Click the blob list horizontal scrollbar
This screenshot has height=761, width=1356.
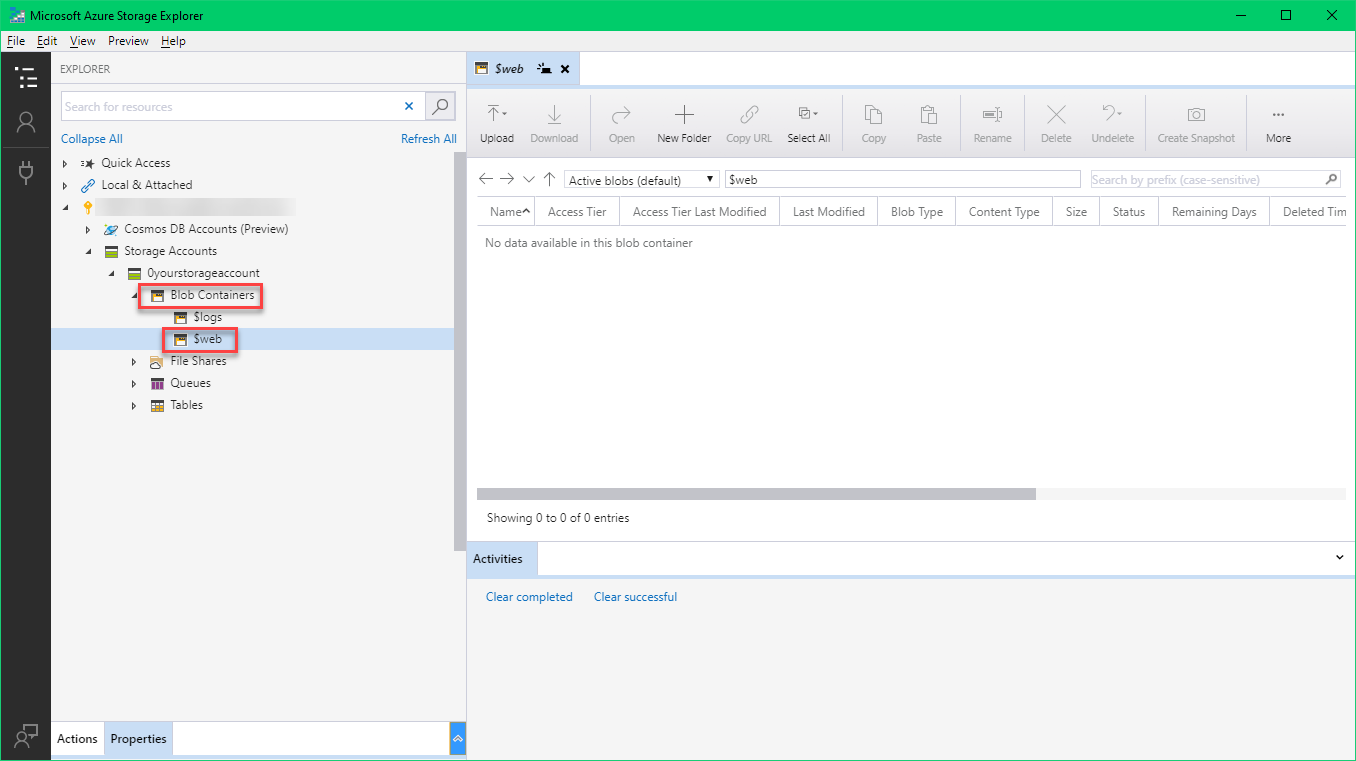(756, 493)
